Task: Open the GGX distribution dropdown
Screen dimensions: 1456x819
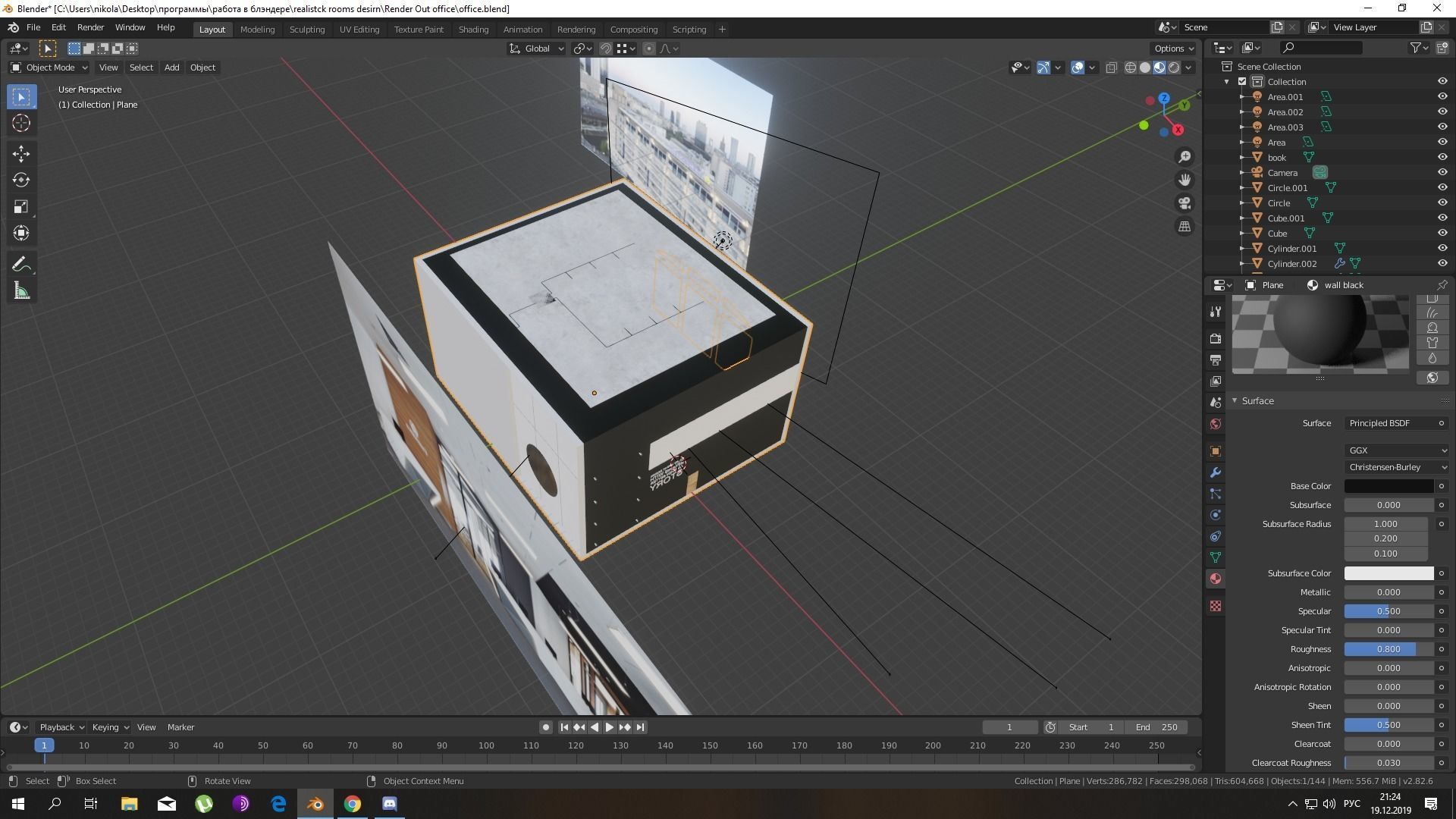Action: point(1398,450)
